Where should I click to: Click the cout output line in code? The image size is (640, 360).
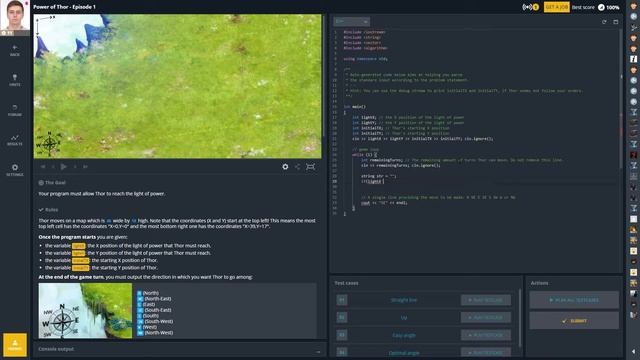[x=384, y=202]
